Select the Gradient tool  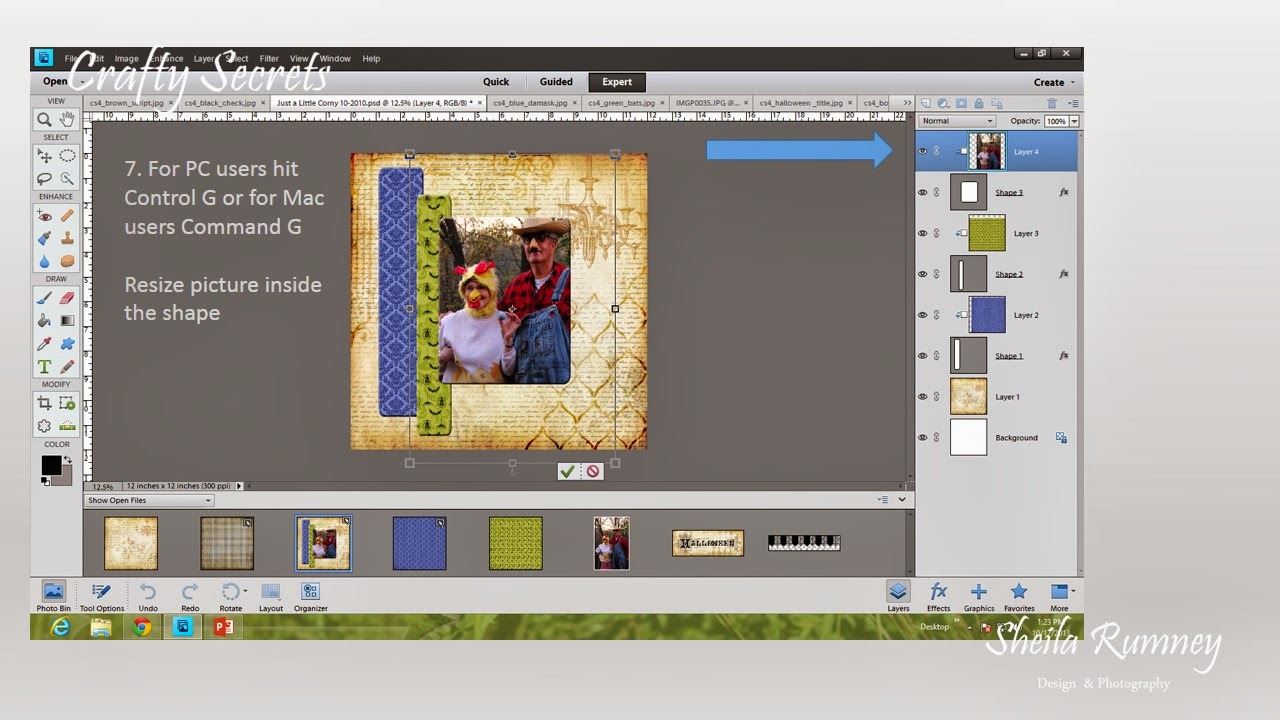67,319
